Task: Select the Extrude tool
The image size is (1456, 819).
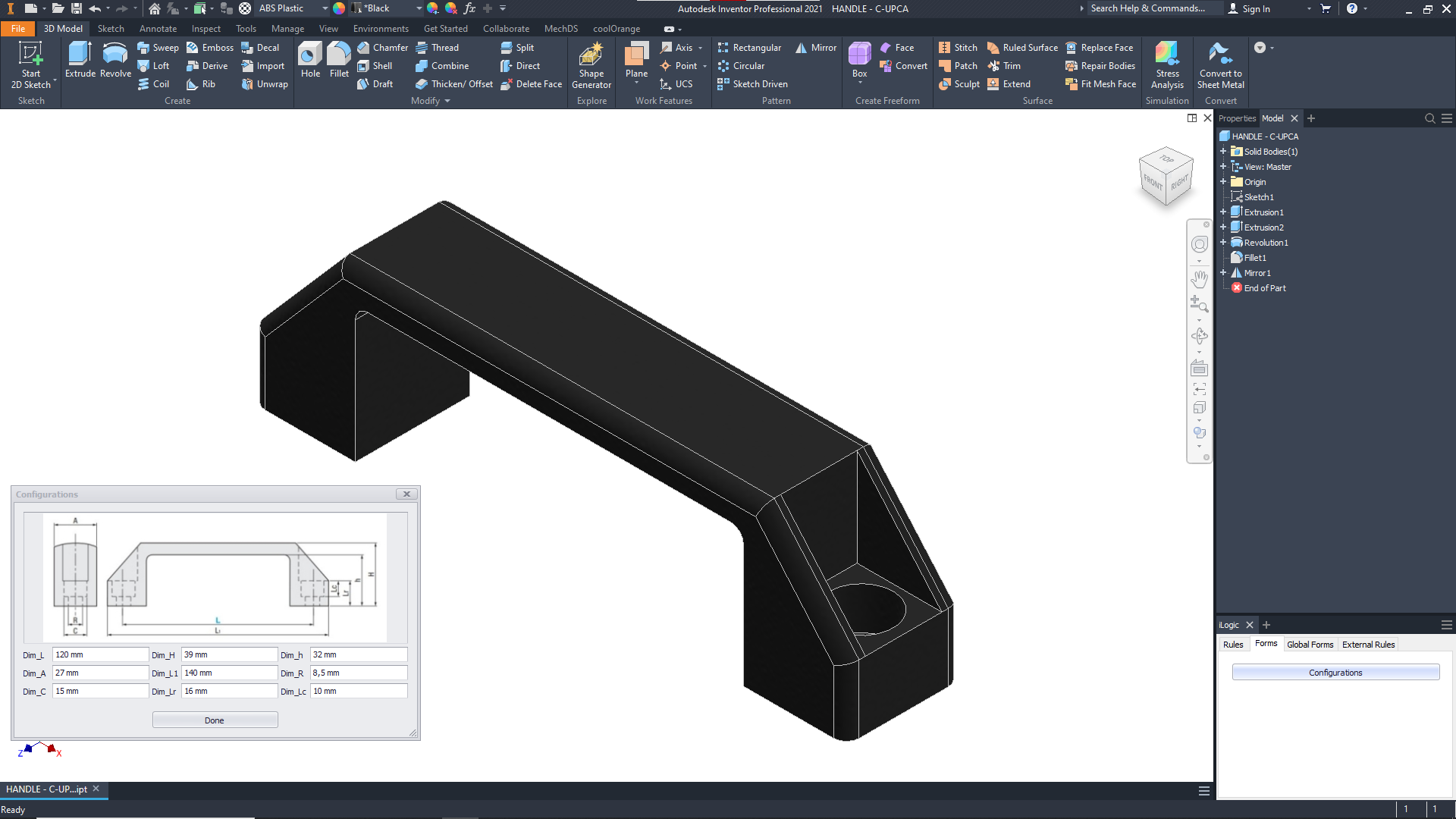Action: pos(80,60)
